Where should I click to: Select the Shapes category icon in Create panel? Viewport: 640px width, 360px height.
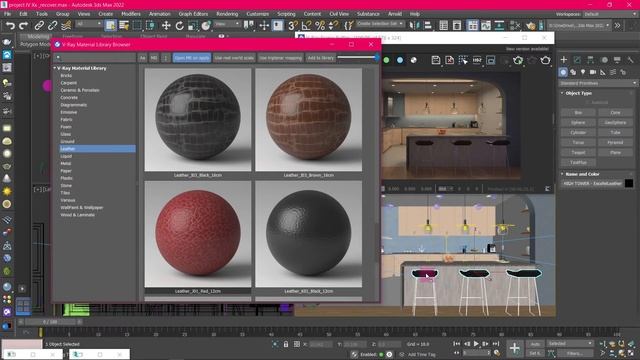tap(573, 72)
